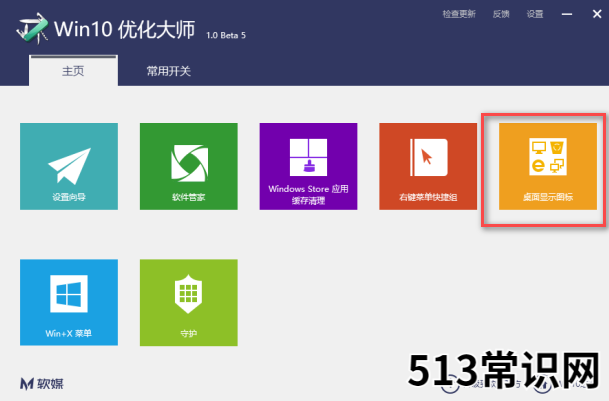Viewport: 609px width, 401px height.
Task: Switch to the 主页 tab
Action: (73, 71)
